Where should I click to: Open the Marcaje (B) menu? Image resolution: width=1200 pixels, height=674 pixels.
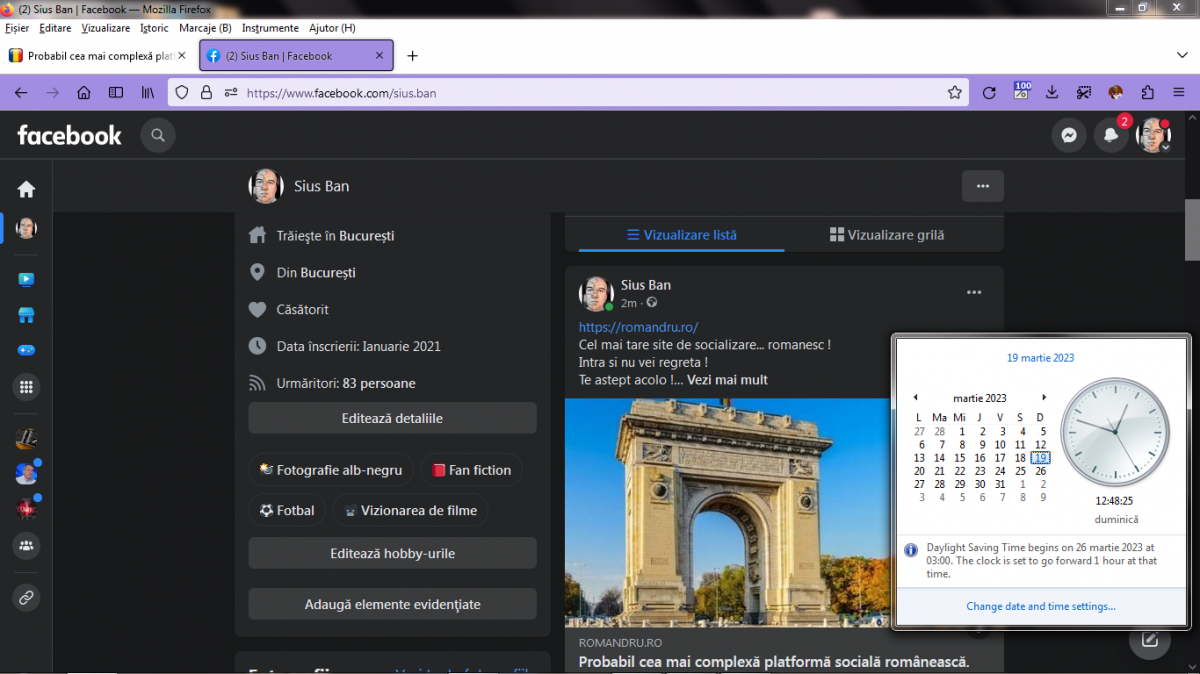click(x=205, y=28)
